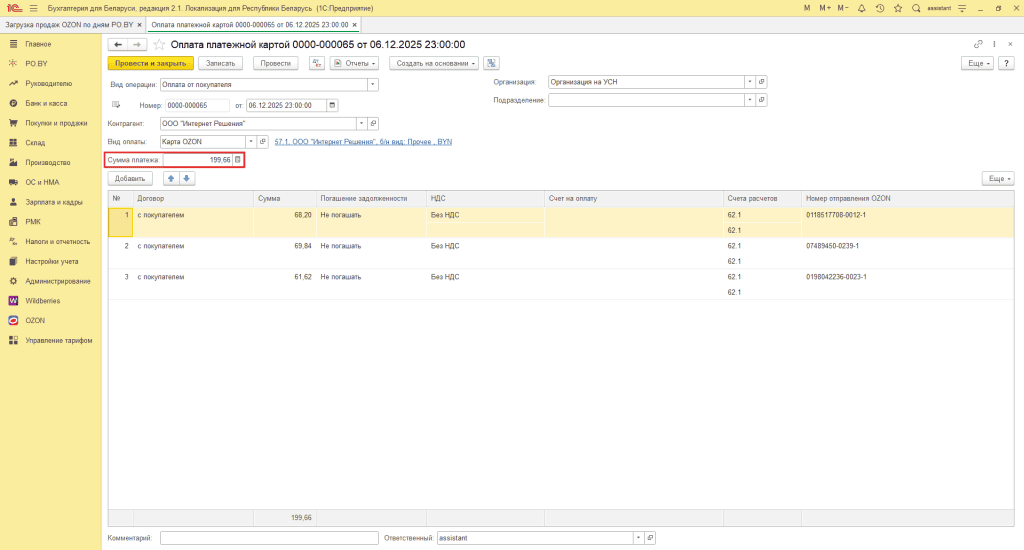Click help question mark button
Viewport: 1024px width, 550px height.
point(1006,63)
